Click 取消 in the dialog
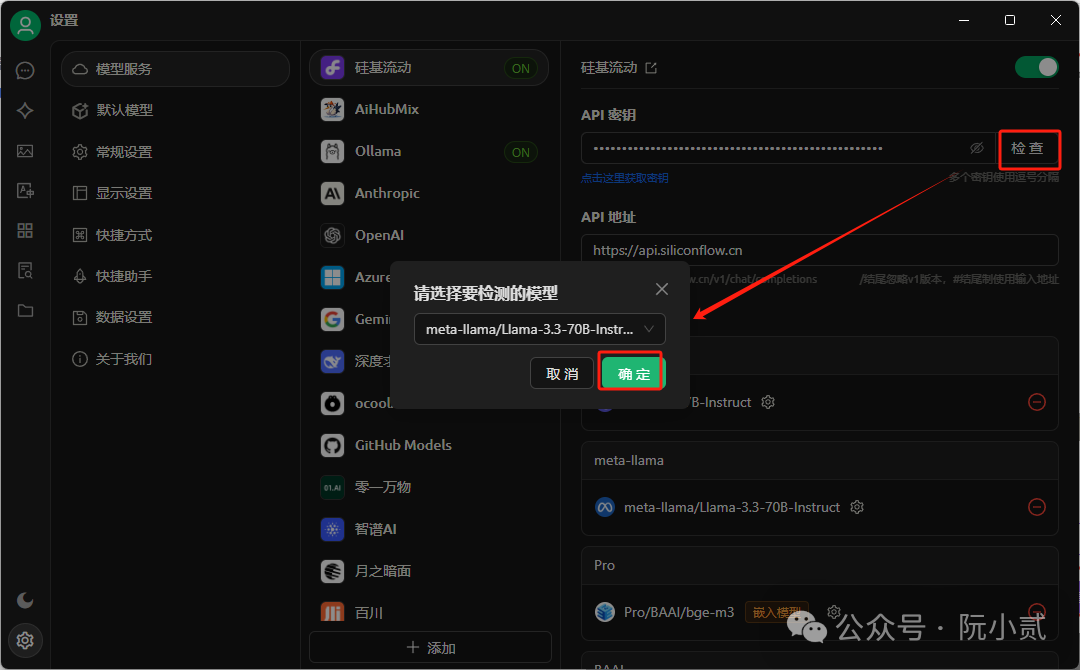The height and width of the screenshot is (670, 1080). [562, 373]
